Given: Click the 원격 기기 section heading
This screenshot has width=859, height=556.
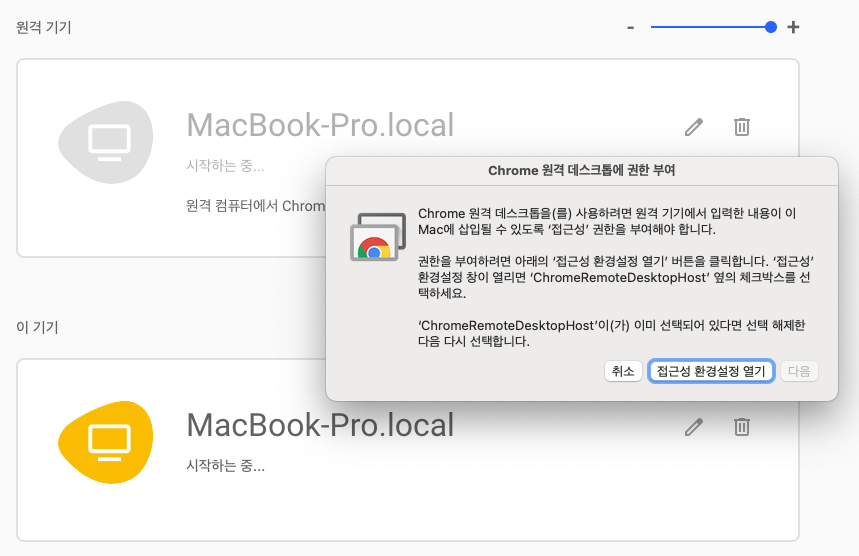Looking at the screenshot, I should click(x=44, y=27).
